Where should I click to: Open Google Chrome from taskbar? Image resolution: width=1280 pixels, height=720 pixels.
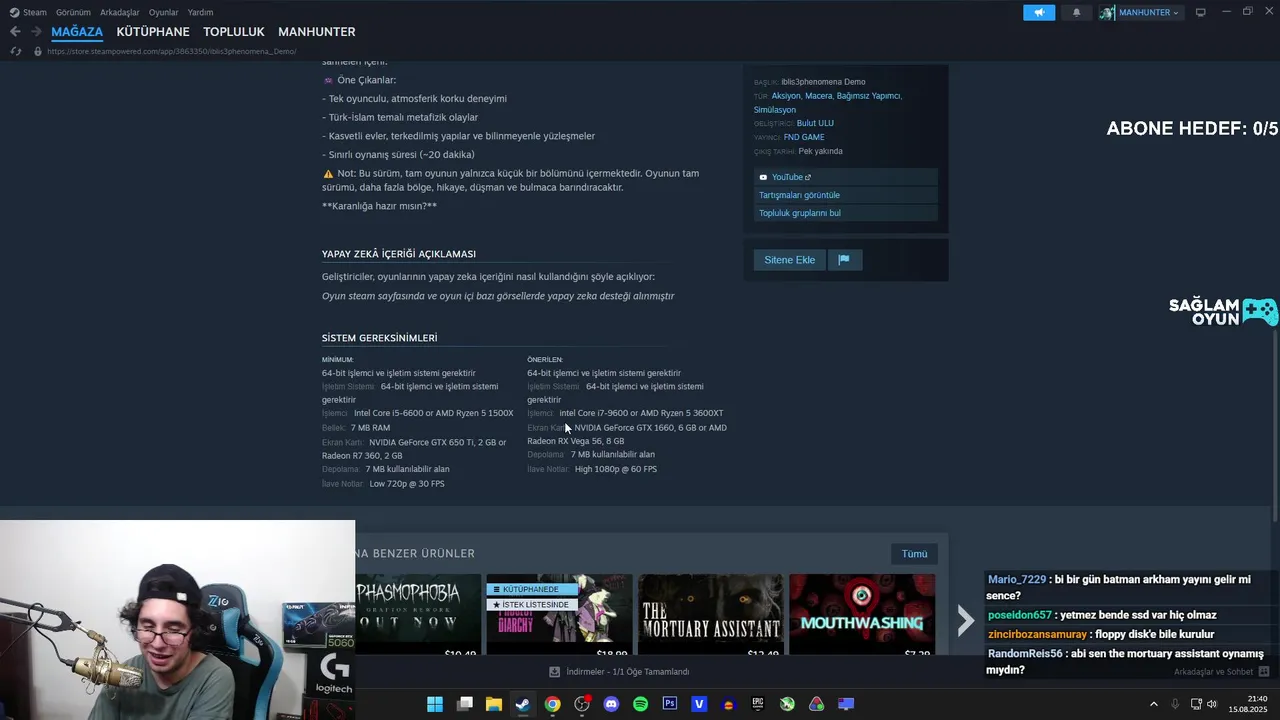click(x=552, y=704)
